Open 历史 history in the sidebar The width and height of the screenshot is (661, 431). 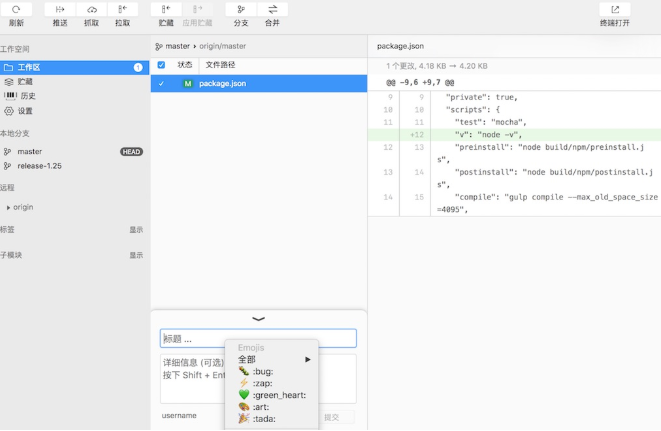click(x=28, y=96)
